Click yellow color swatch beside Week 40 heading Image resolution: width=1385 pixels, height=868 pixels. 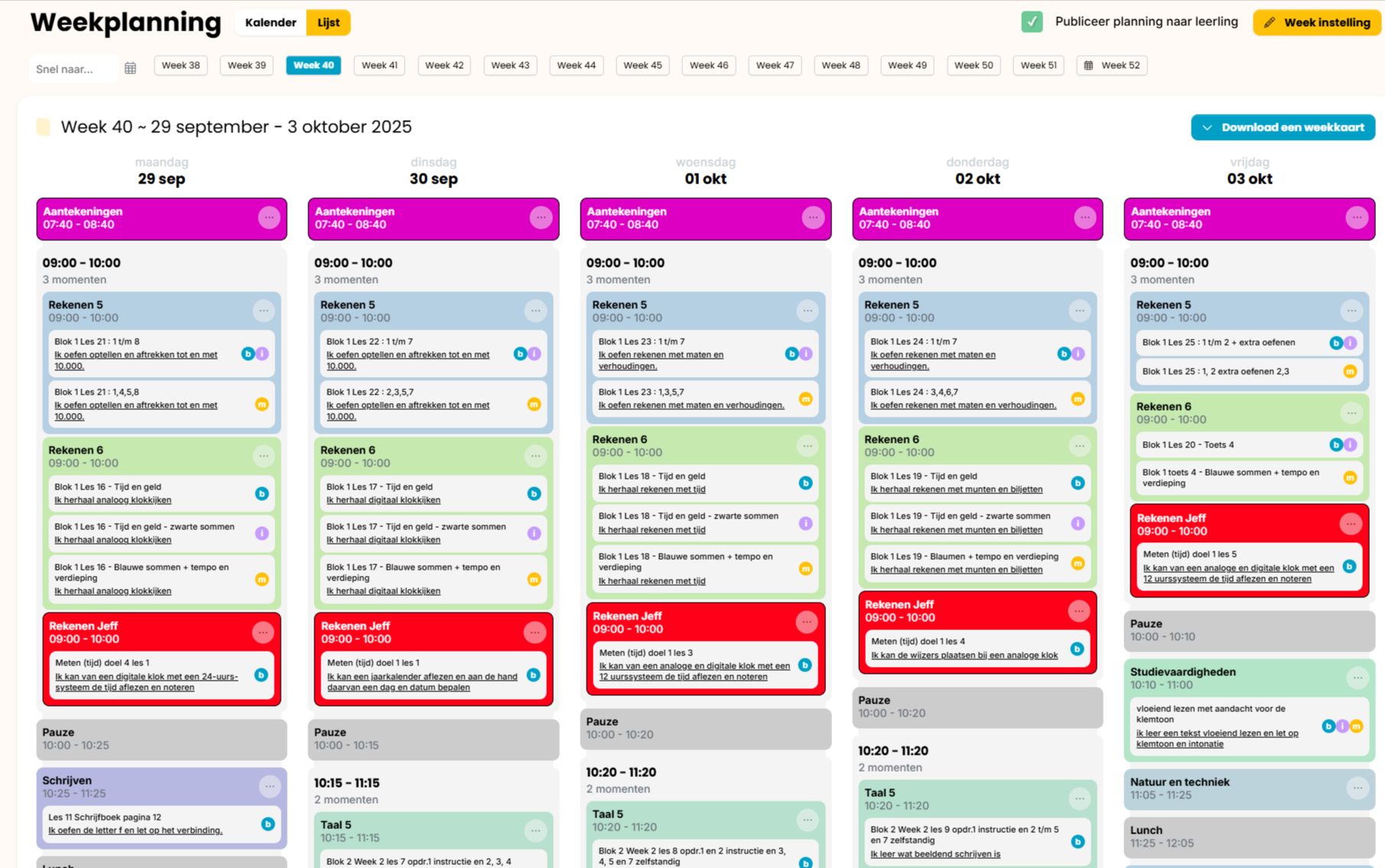[x=44, y=127]
